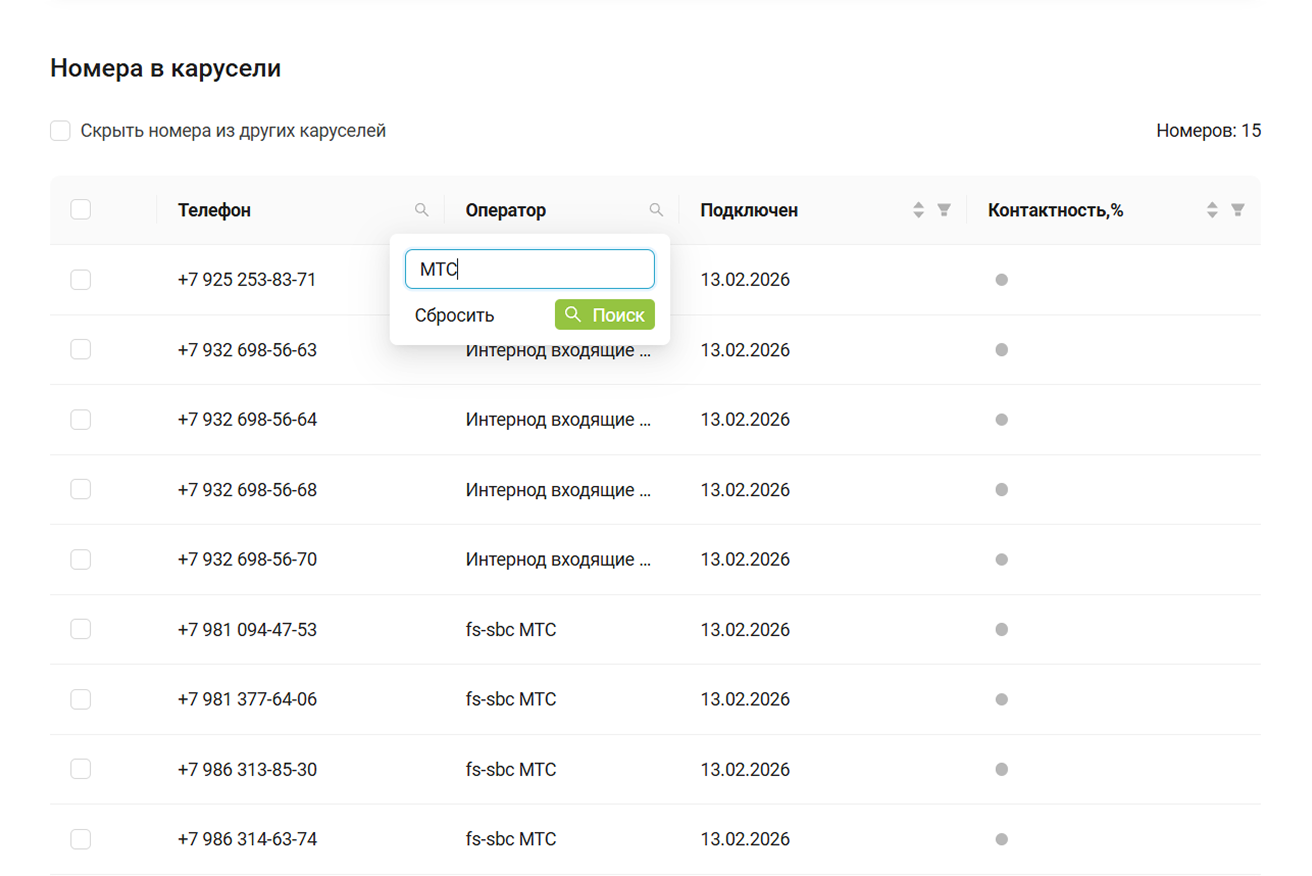The height and width of the screenshot is (876, 1312).
Task: Focus the operator search field containing МТС
Action: click(x=530, y=269)
